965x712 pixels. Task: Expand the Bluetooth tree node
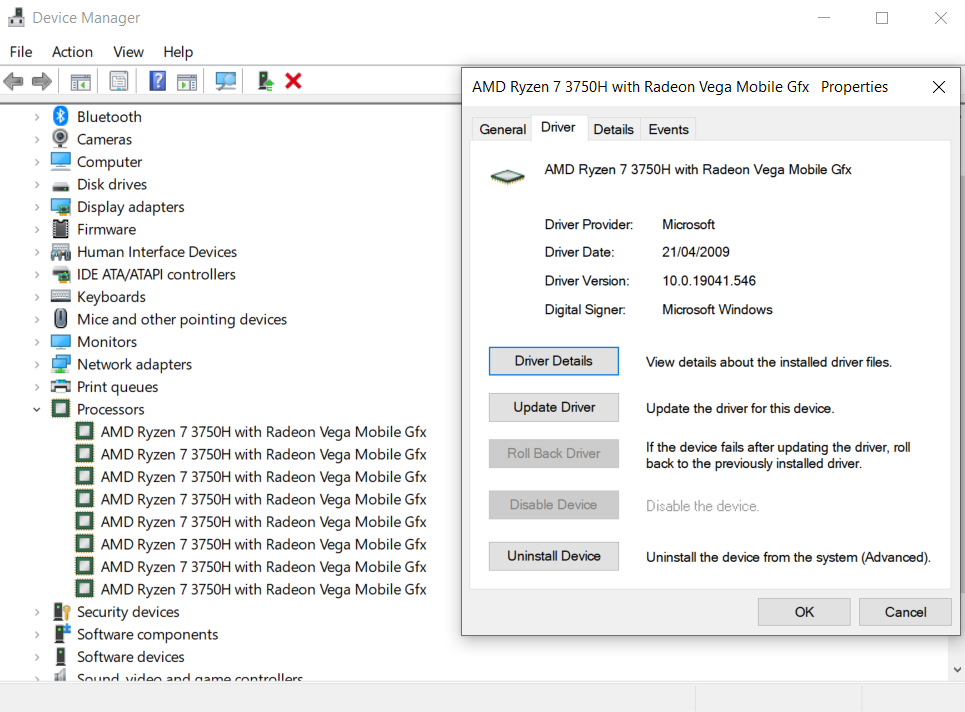click(x=37, y=117)
